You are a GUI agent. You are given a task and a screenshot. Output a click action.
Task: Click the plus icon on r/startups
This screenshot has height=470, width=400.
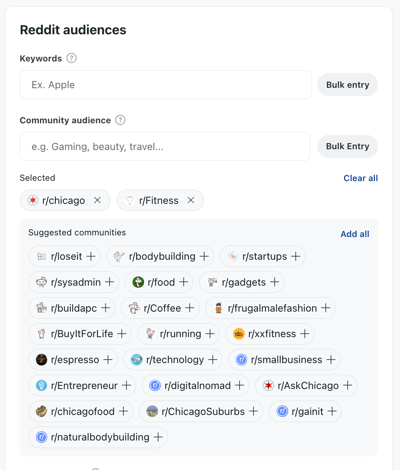295,256
